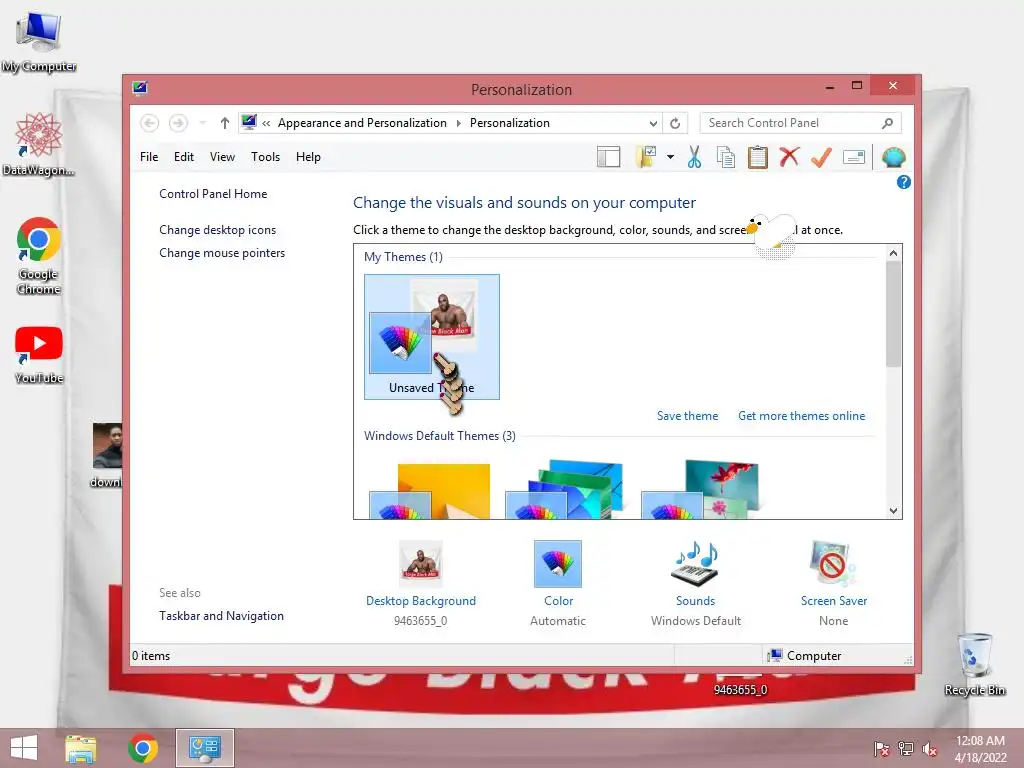The height and width of the screenshot is (768, 1024).
Task: Click the double chevron in address bar
Action: click(266, 123)
